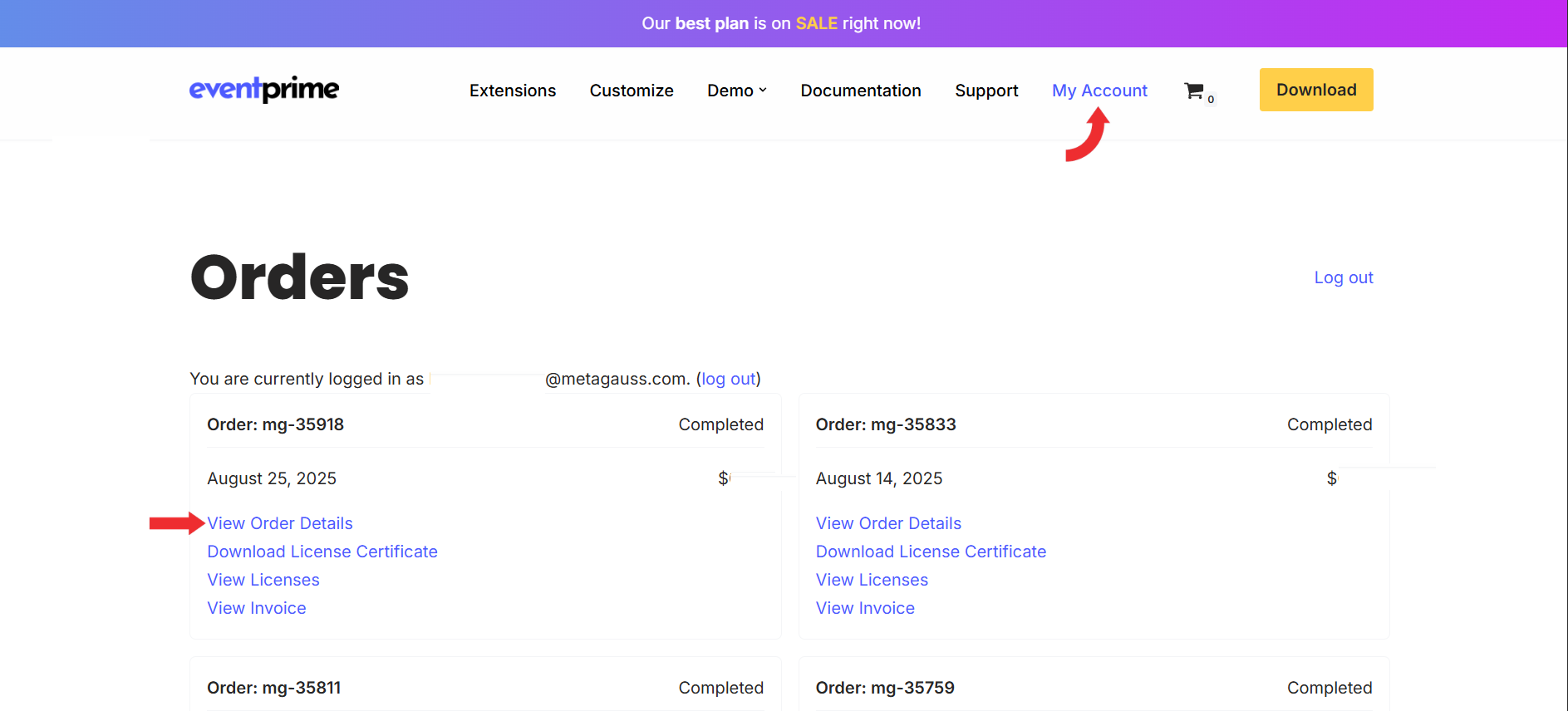1568x711 pixels.
Task: Navigate to Support
Action: [986, 91]
